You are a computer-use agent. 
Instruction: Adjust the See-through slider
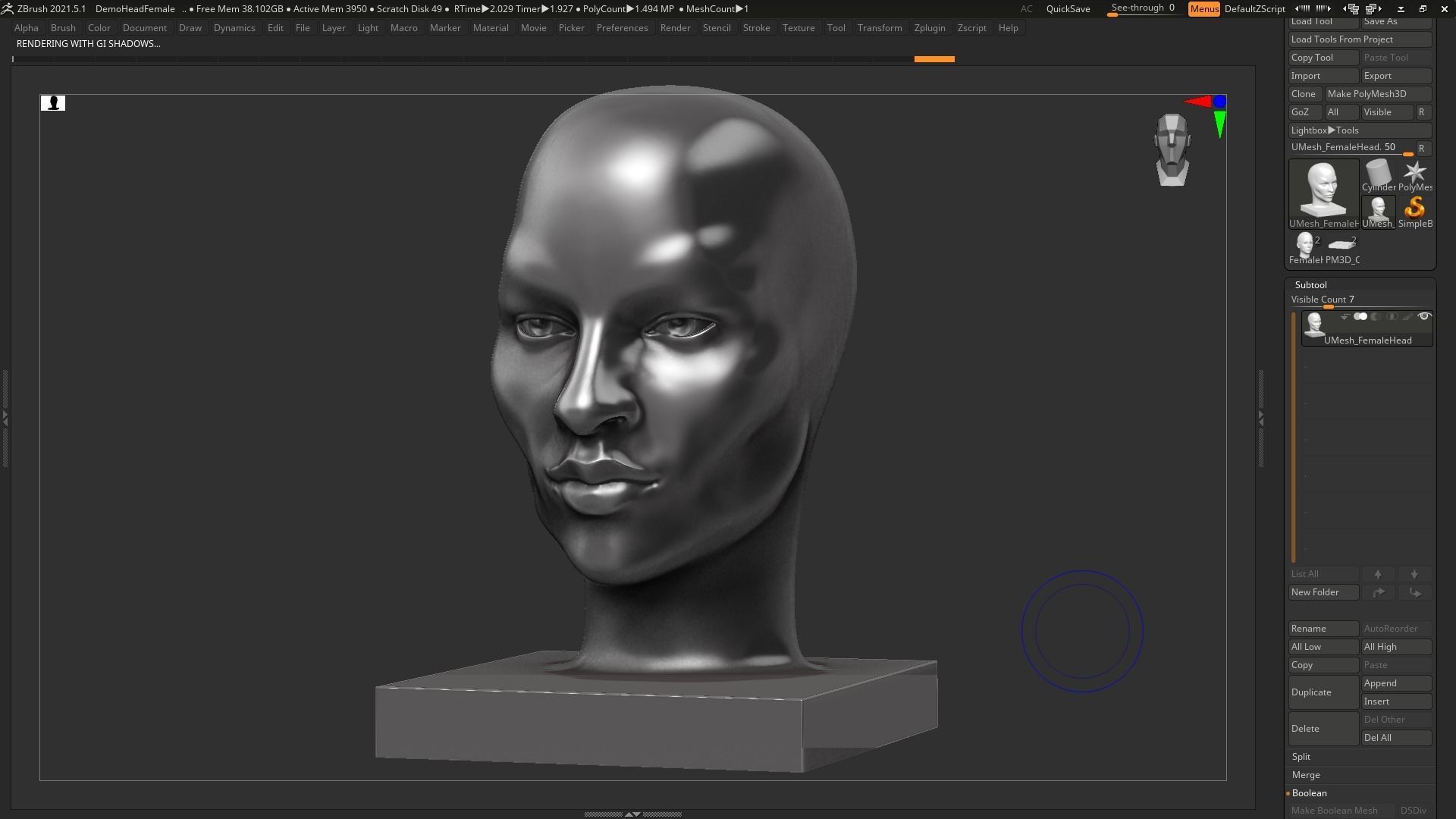click(x=1144, y=9)
